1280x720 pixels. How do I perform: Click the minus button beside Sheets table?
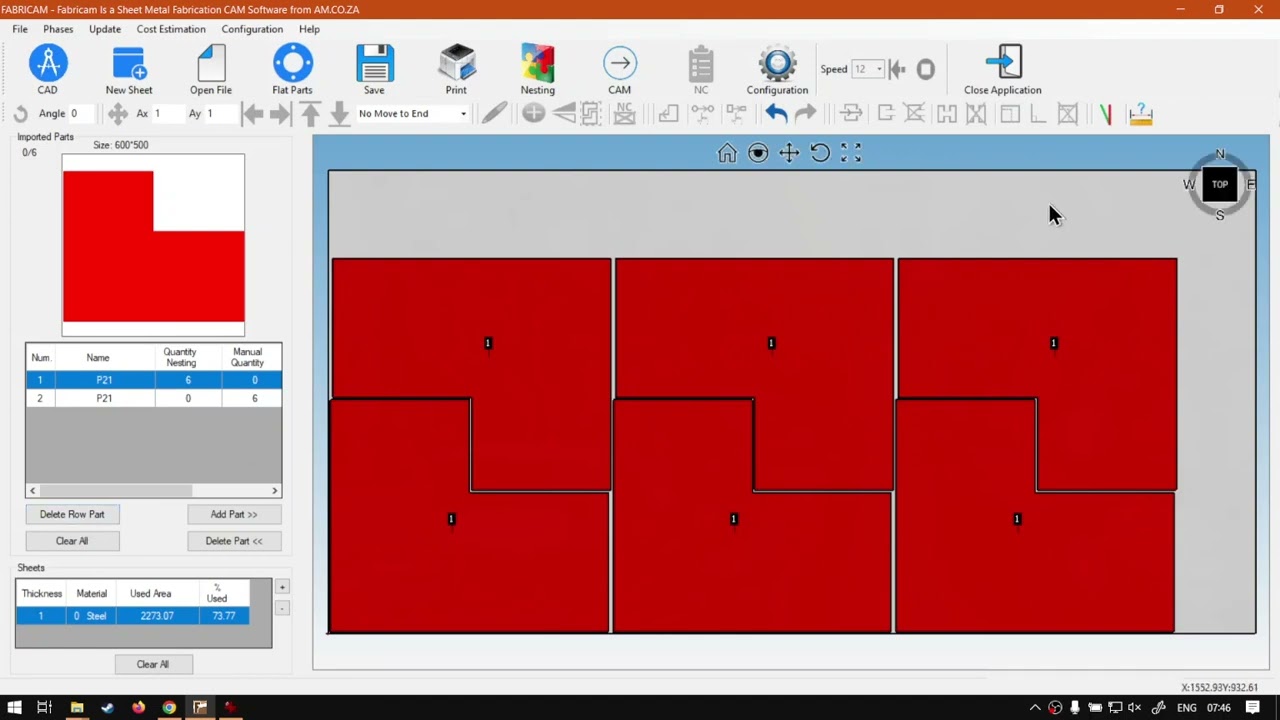coord(282,608)
